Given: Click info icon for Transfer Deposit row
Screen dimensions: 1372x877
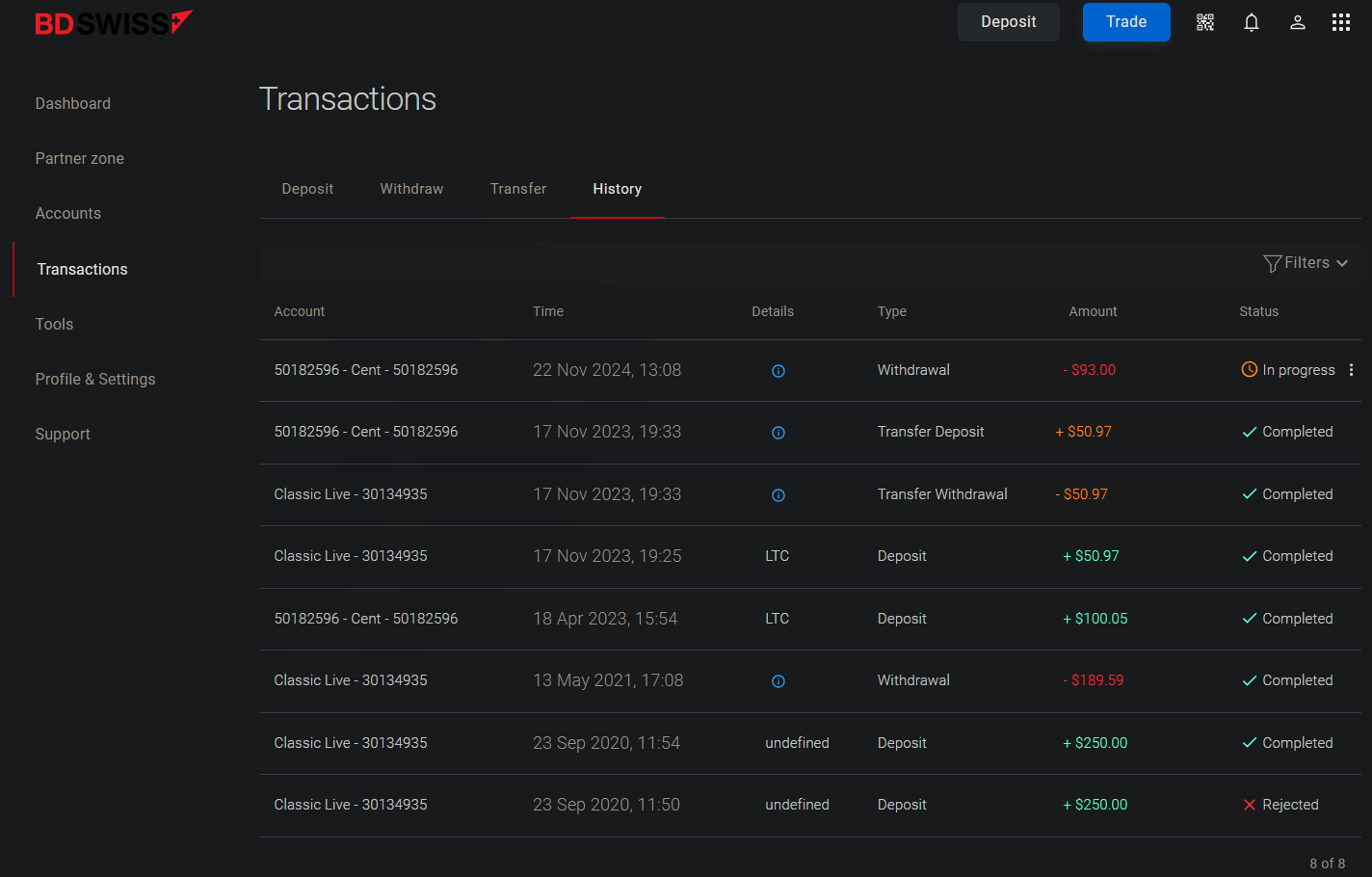Looking at the screenshot, I should tap(778, 433).
